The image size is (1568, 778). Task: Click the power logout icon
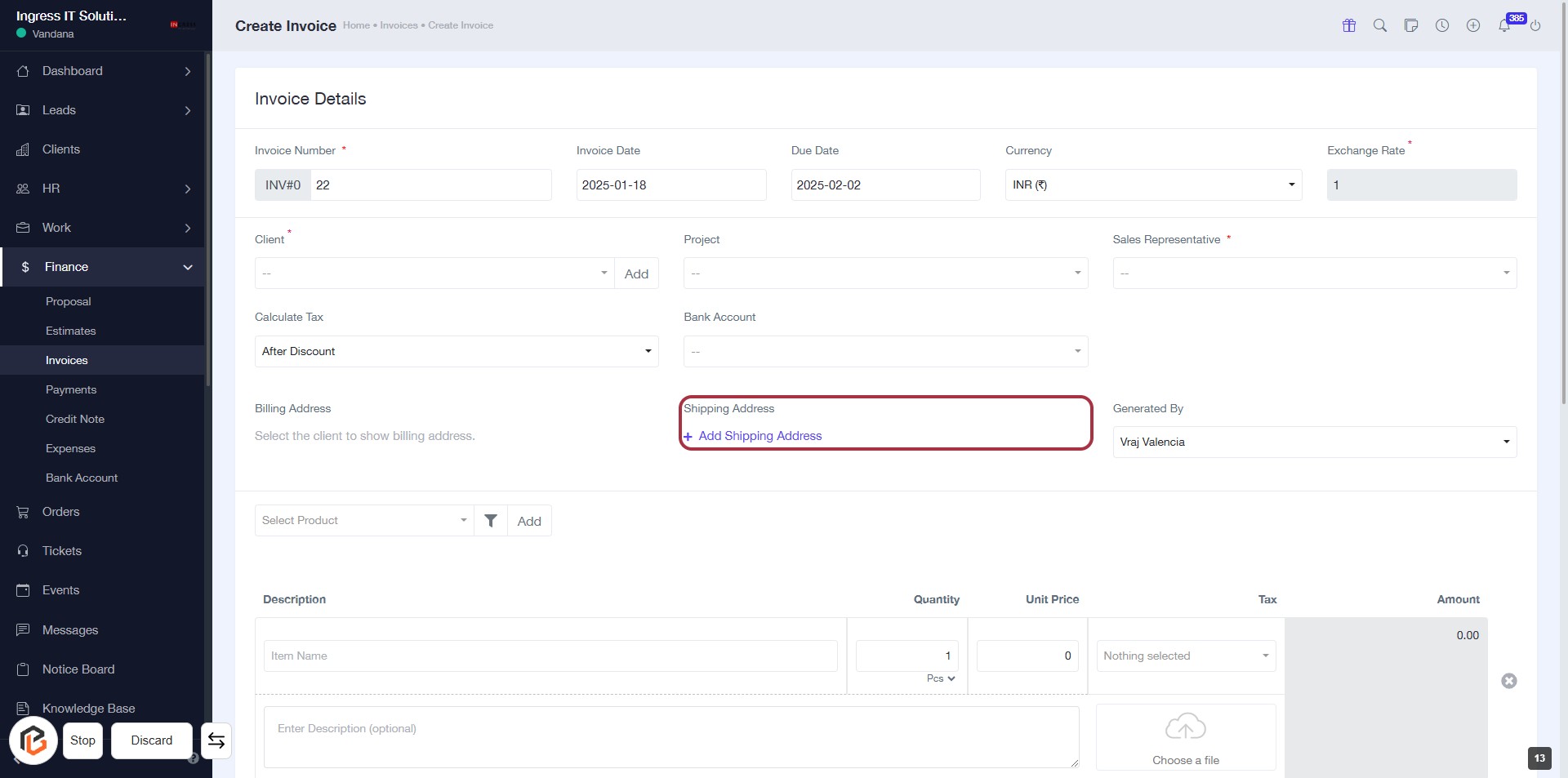pyautogui.click(x=1535, y=25)
